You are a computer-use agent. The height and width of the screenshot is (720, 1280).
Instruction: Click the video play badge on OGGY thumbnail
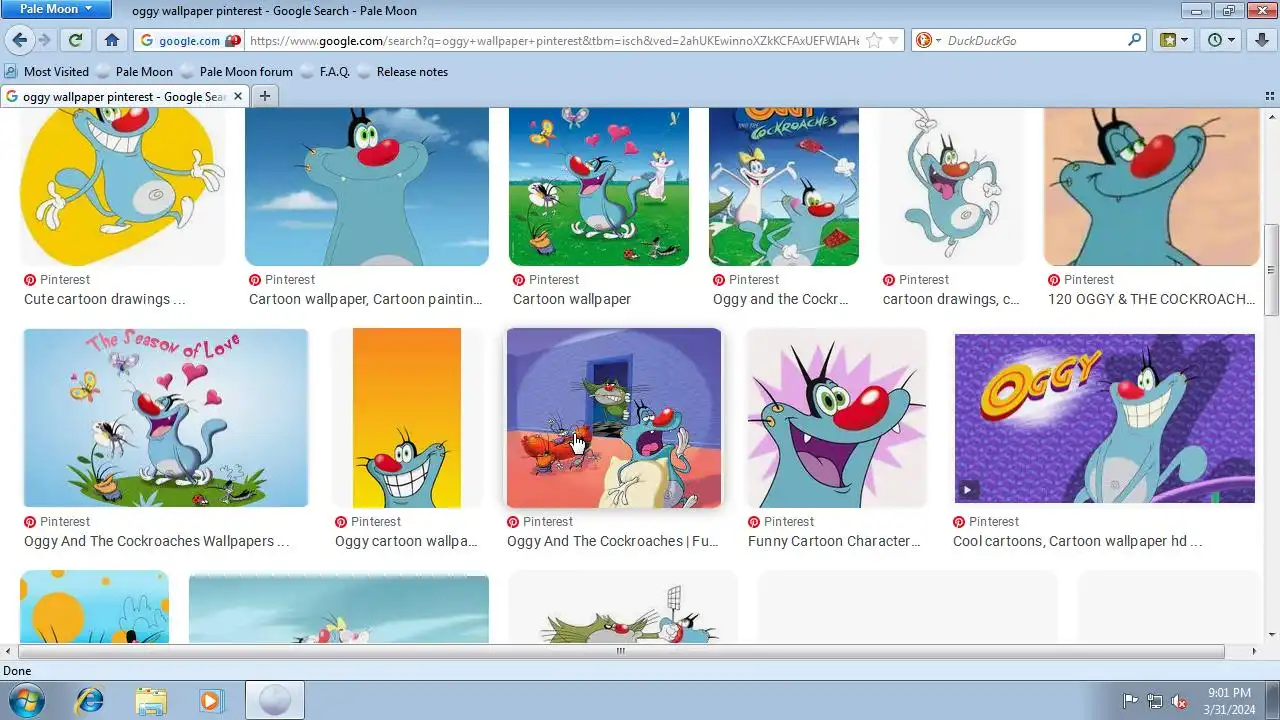click(967, 490)
